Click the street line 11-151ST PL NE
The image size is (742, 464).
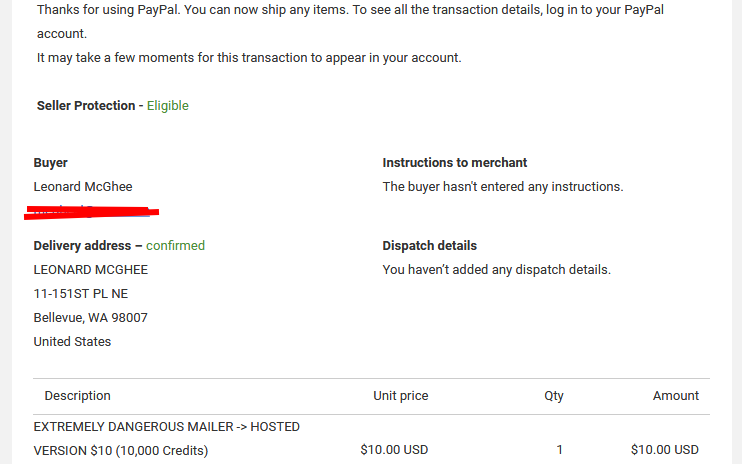80,294
